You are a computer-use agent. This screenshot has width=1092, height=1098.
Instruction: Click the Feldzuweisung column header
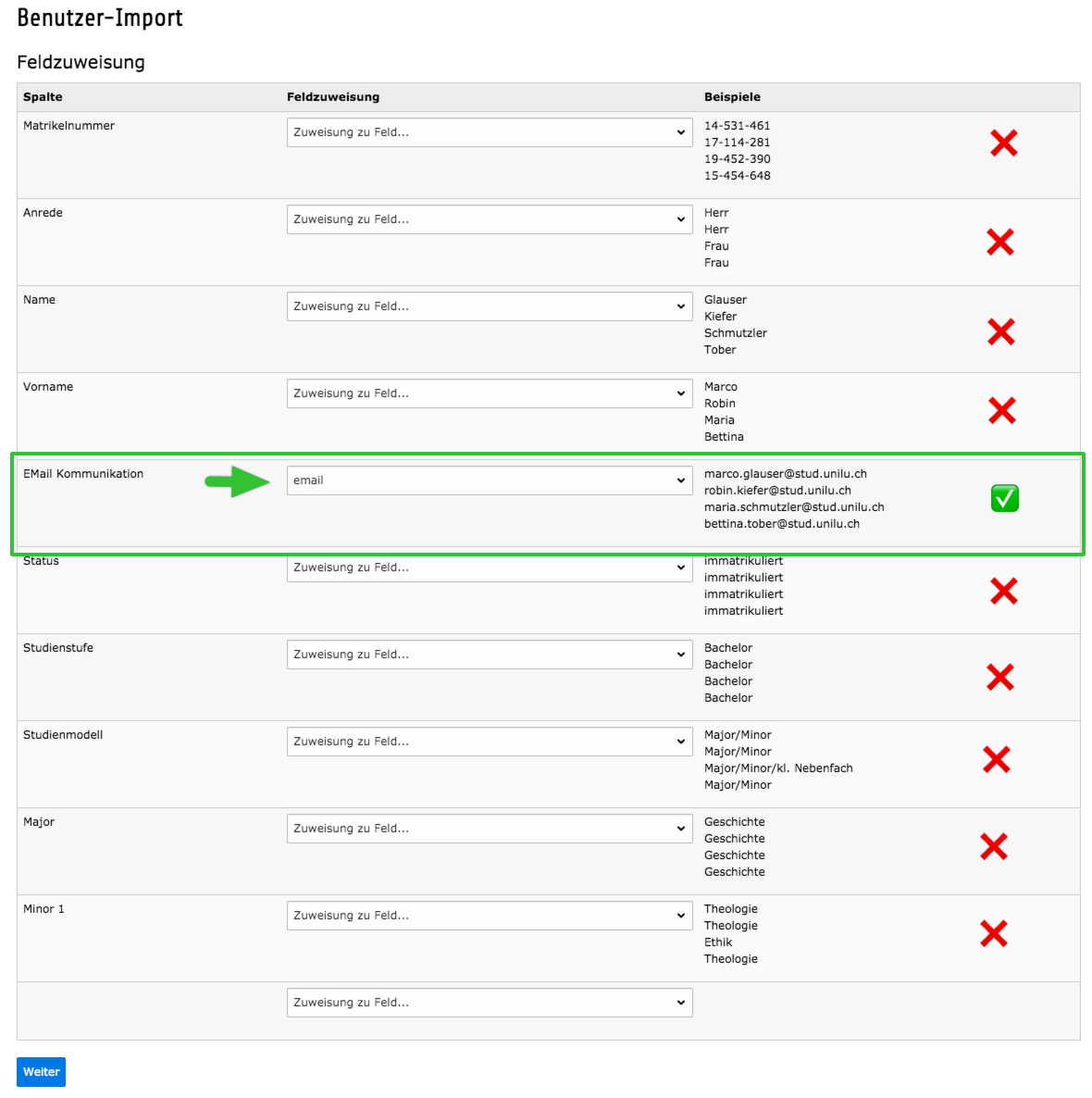(333, 96)
